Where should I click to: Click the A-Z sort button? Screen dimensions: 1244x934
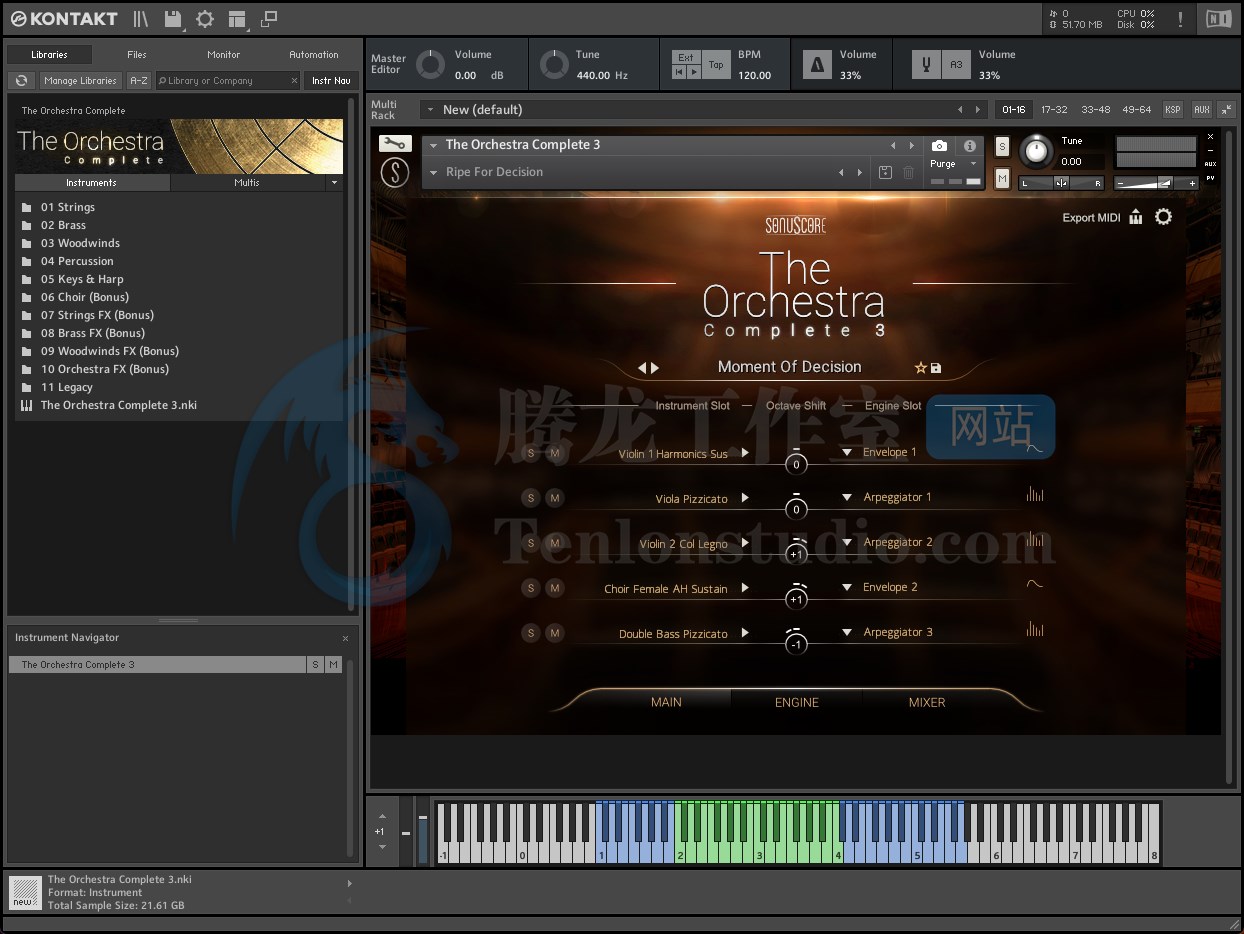(139, 80)
